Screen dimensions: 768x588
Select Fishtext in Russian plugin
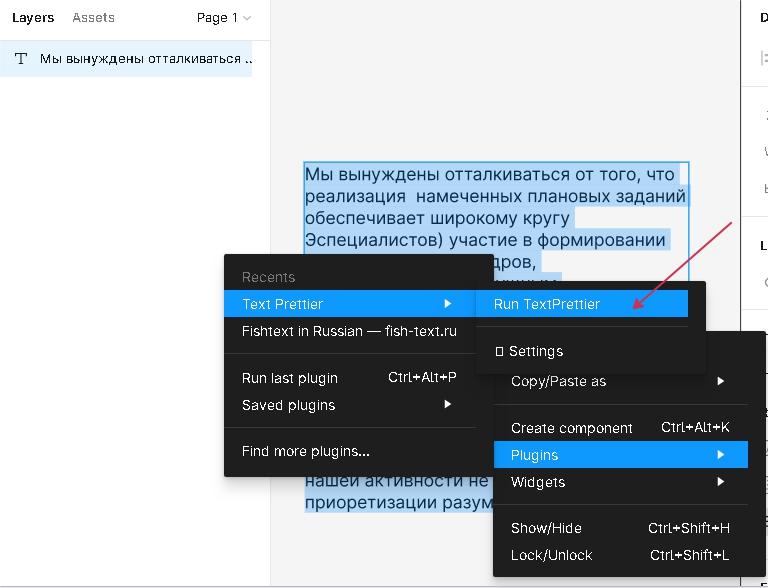click(x=349, y=331)
